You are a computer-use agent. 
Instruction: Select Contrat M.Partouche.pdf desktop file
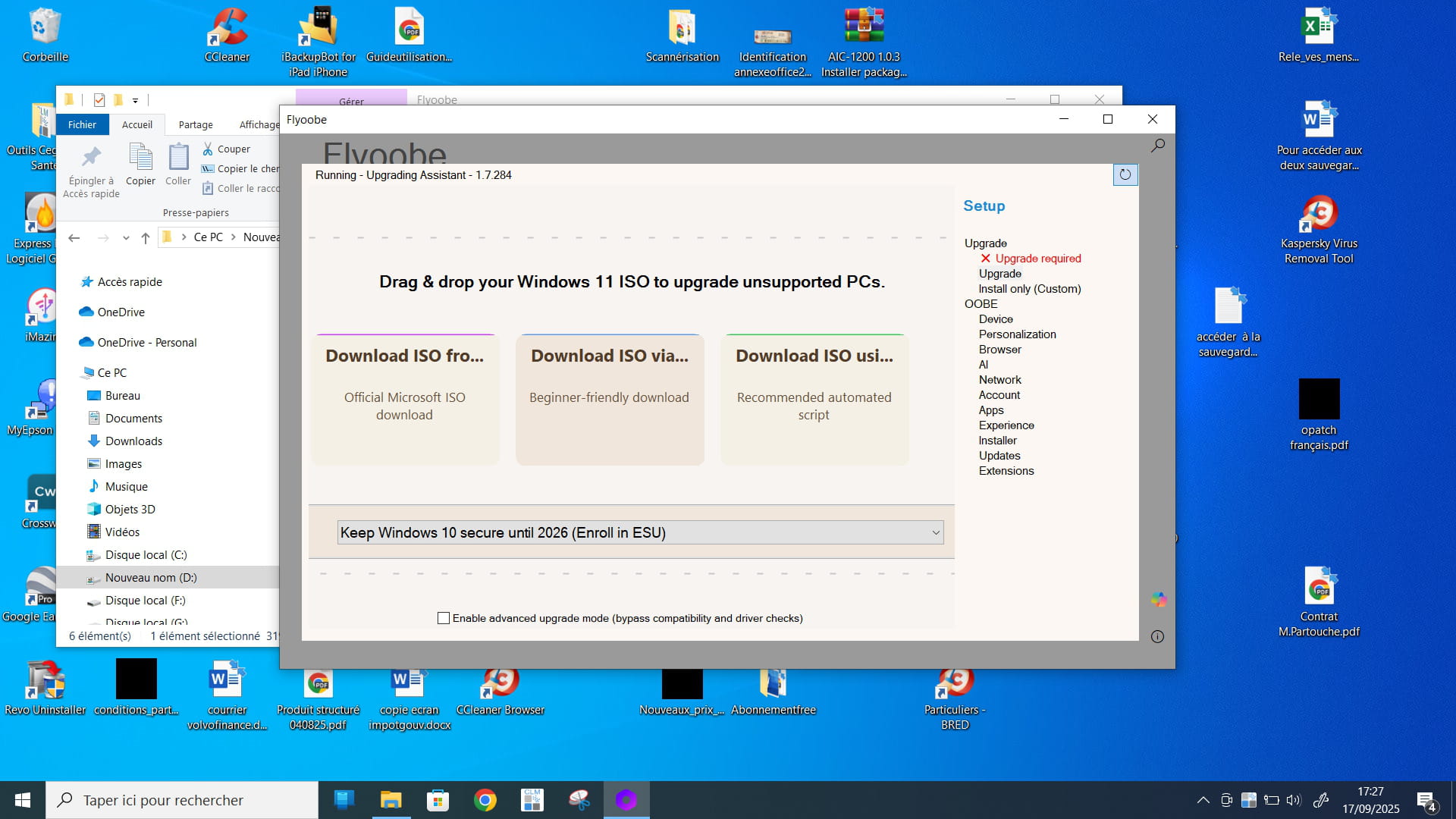coord(1319,602)
